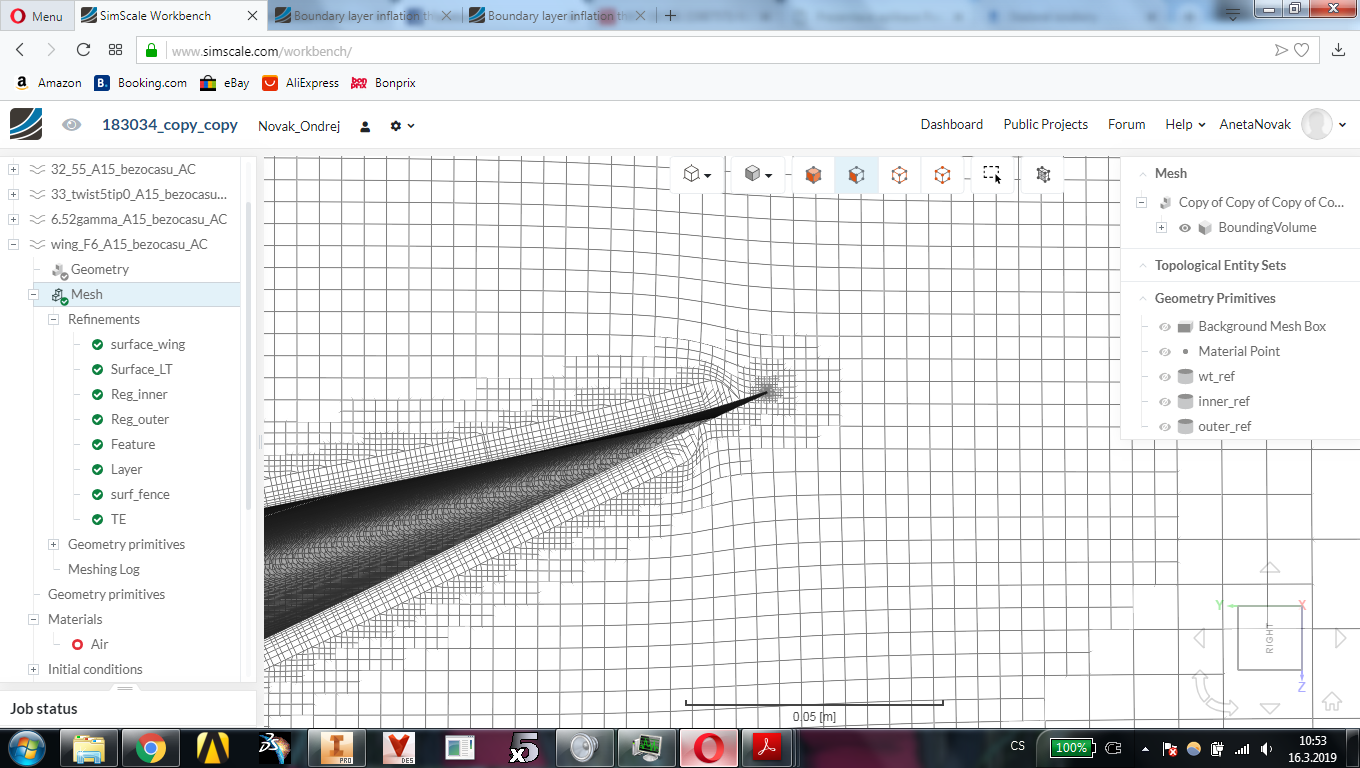1360x768 pixels.
Task: Open the Forum link
Action: pyautogui.click(x=1127, y=124)
